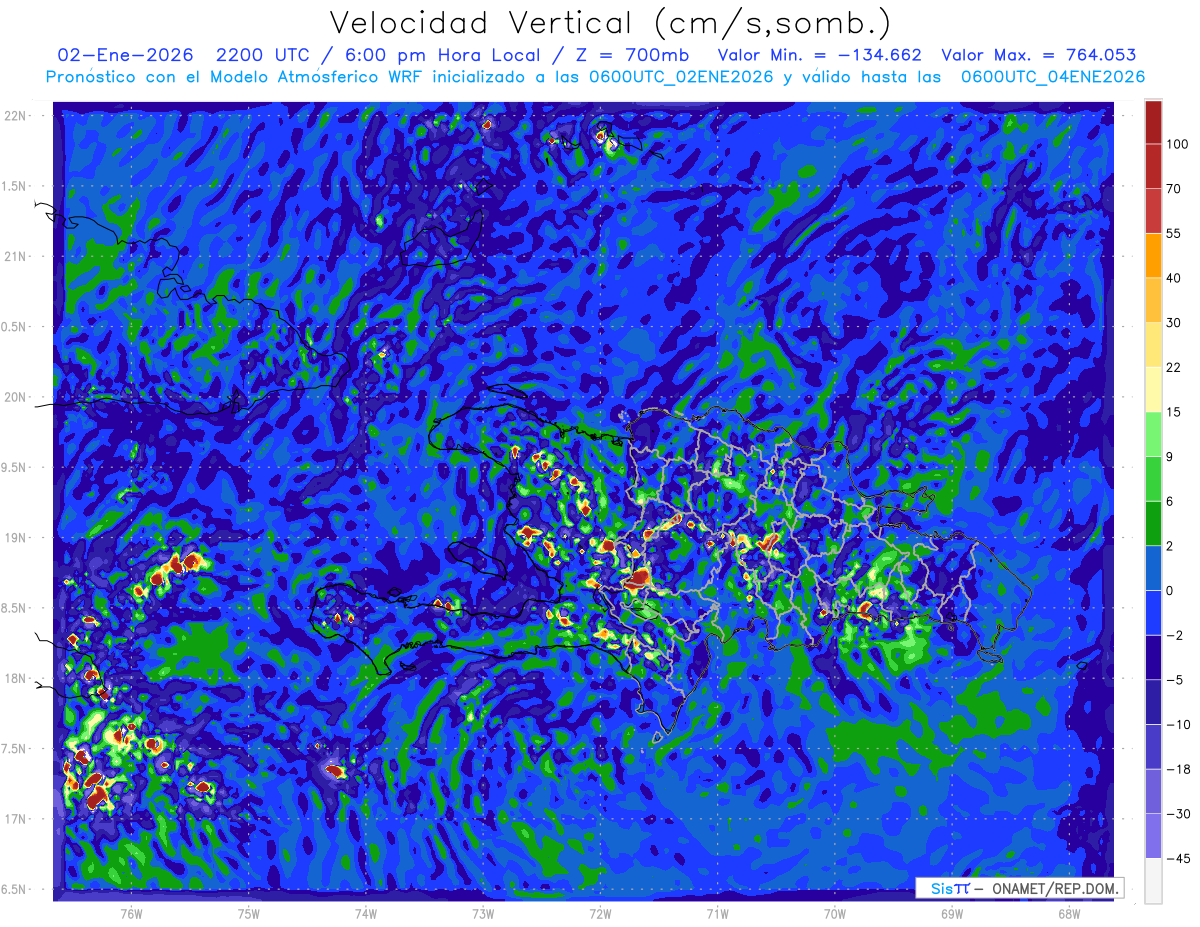Select blue swatch between 0 and 2
This screenshot has width=1200, height=927.
[x=1153, y=567]
